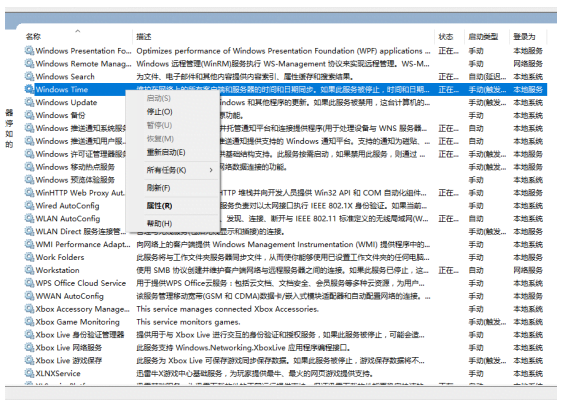Viewport: 565px width, 400px height.
Task: Click the gear icon for WWAN AutoConfig
Action: (x=29, y=296)
